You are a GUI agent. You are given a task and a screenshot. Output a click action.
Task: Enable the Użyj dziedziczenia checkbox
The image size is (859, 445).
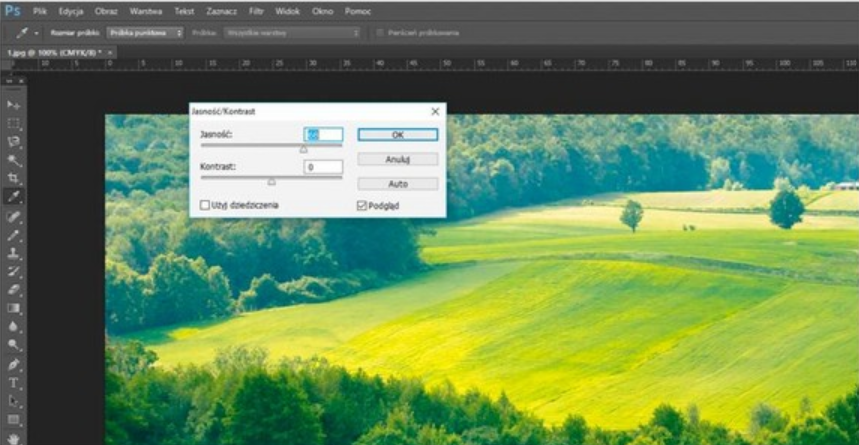[205, 205]
